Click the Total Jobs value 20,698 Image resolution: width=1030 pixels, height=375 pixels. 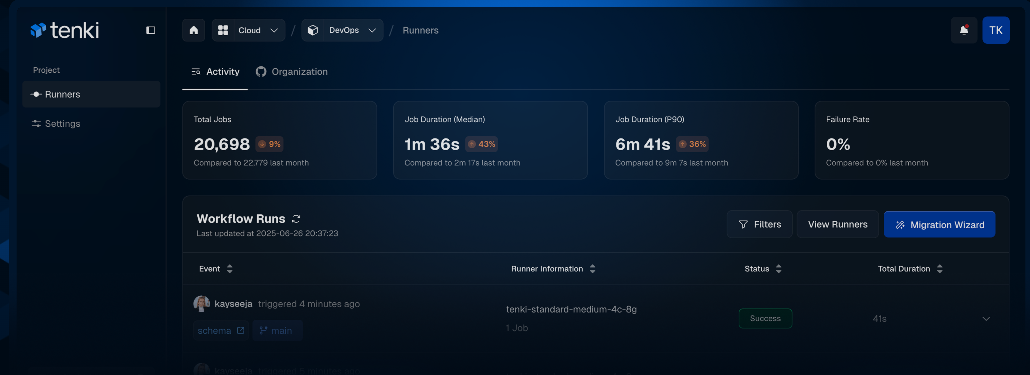[222, 144]
